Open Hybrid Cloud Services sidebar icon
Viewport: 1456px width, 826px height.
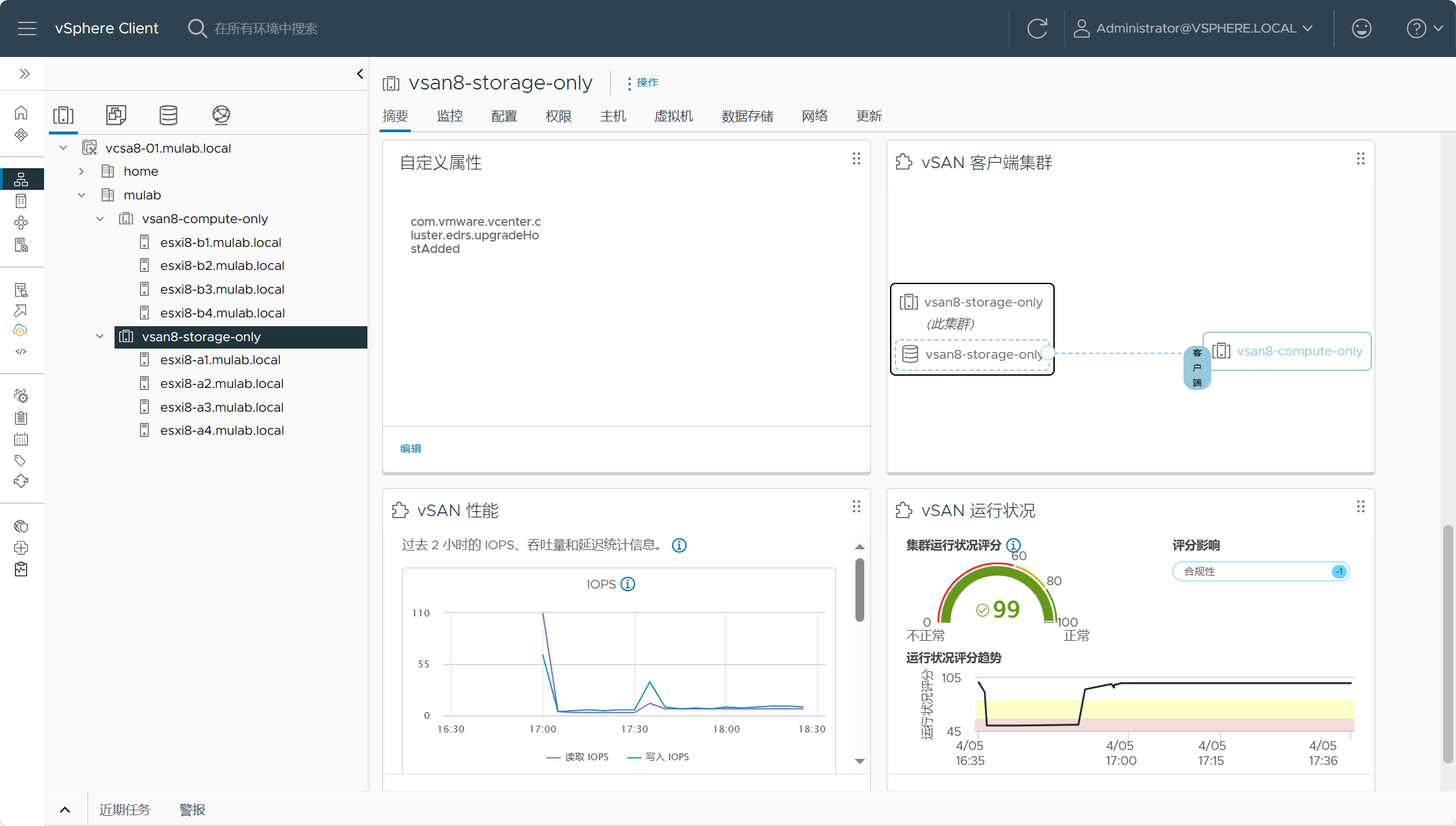[x=21, y=331]
